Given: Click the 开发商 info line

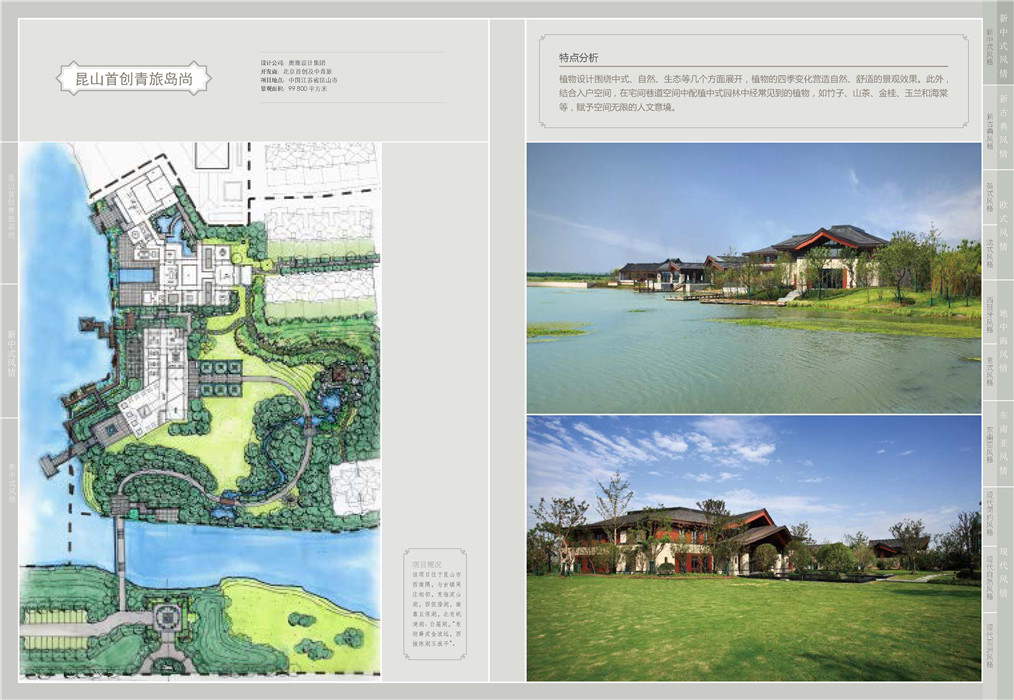Looking at the screenshot, I should (x=301, y=72).
